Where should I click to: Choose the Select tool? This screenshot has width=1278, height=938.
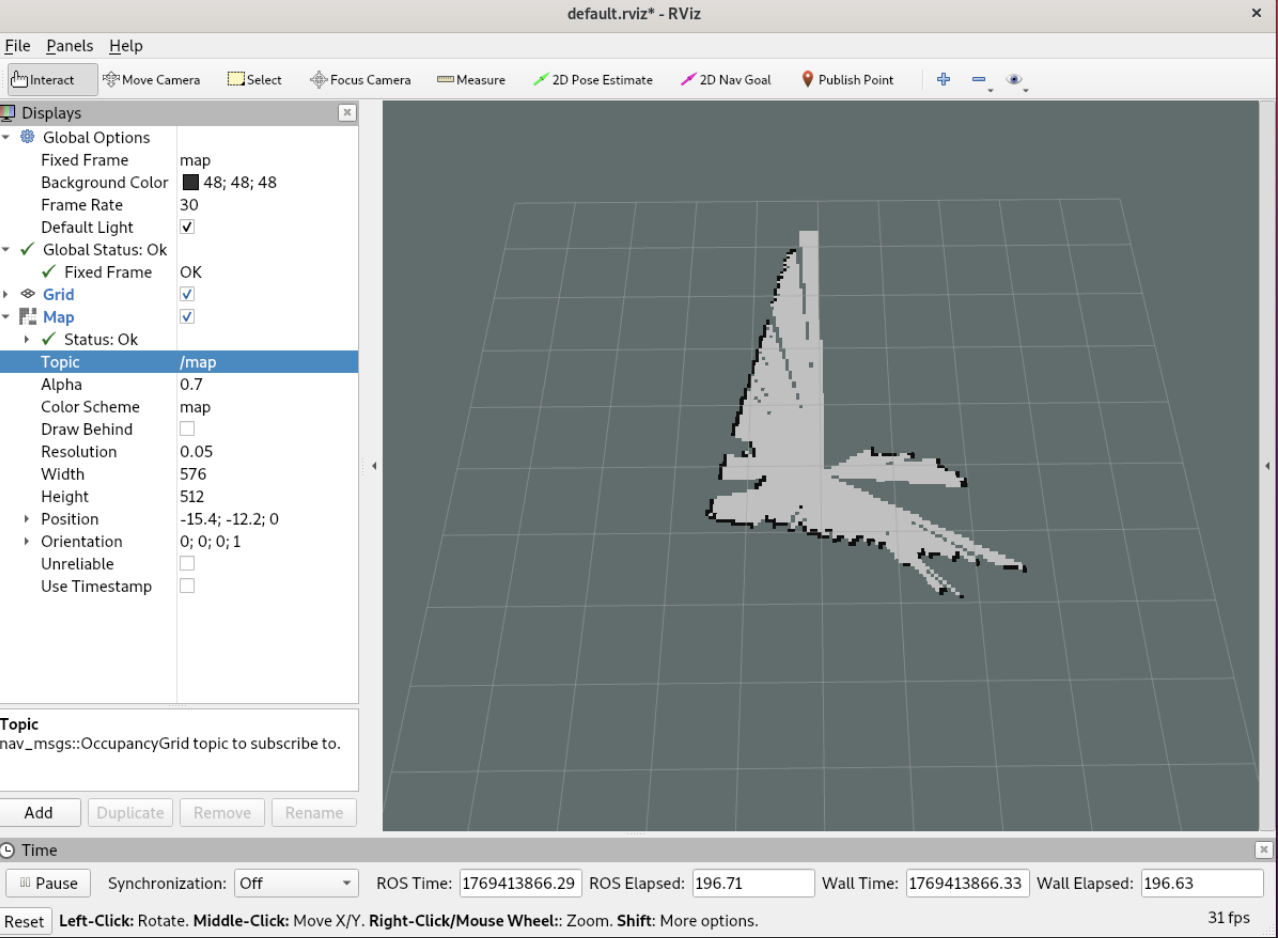coord(255,80)
